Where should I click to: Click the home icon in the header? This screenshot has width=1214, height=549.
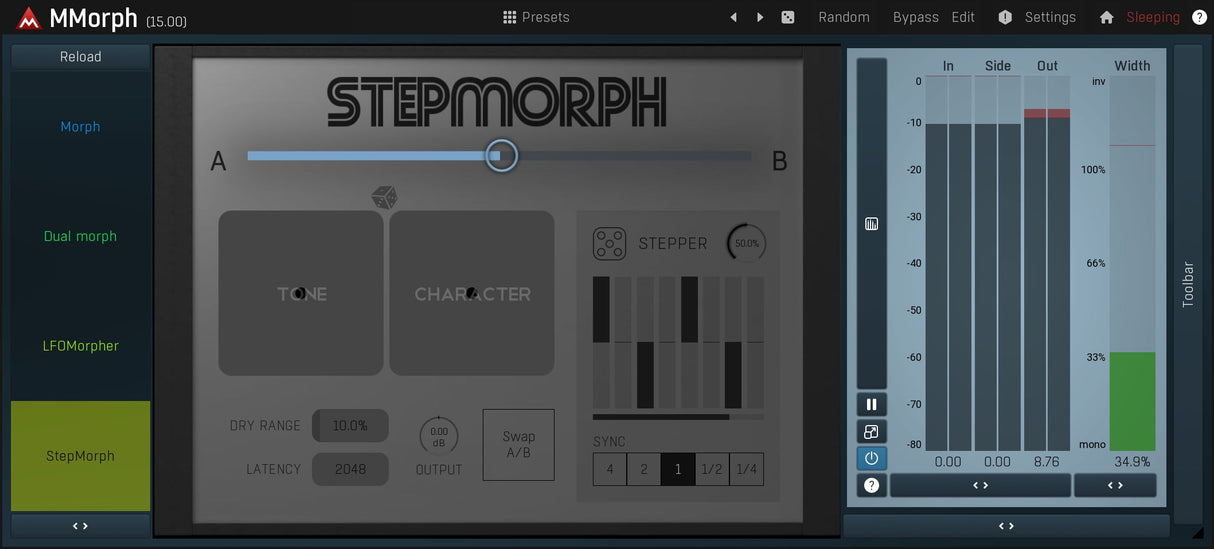point(1106,17)
